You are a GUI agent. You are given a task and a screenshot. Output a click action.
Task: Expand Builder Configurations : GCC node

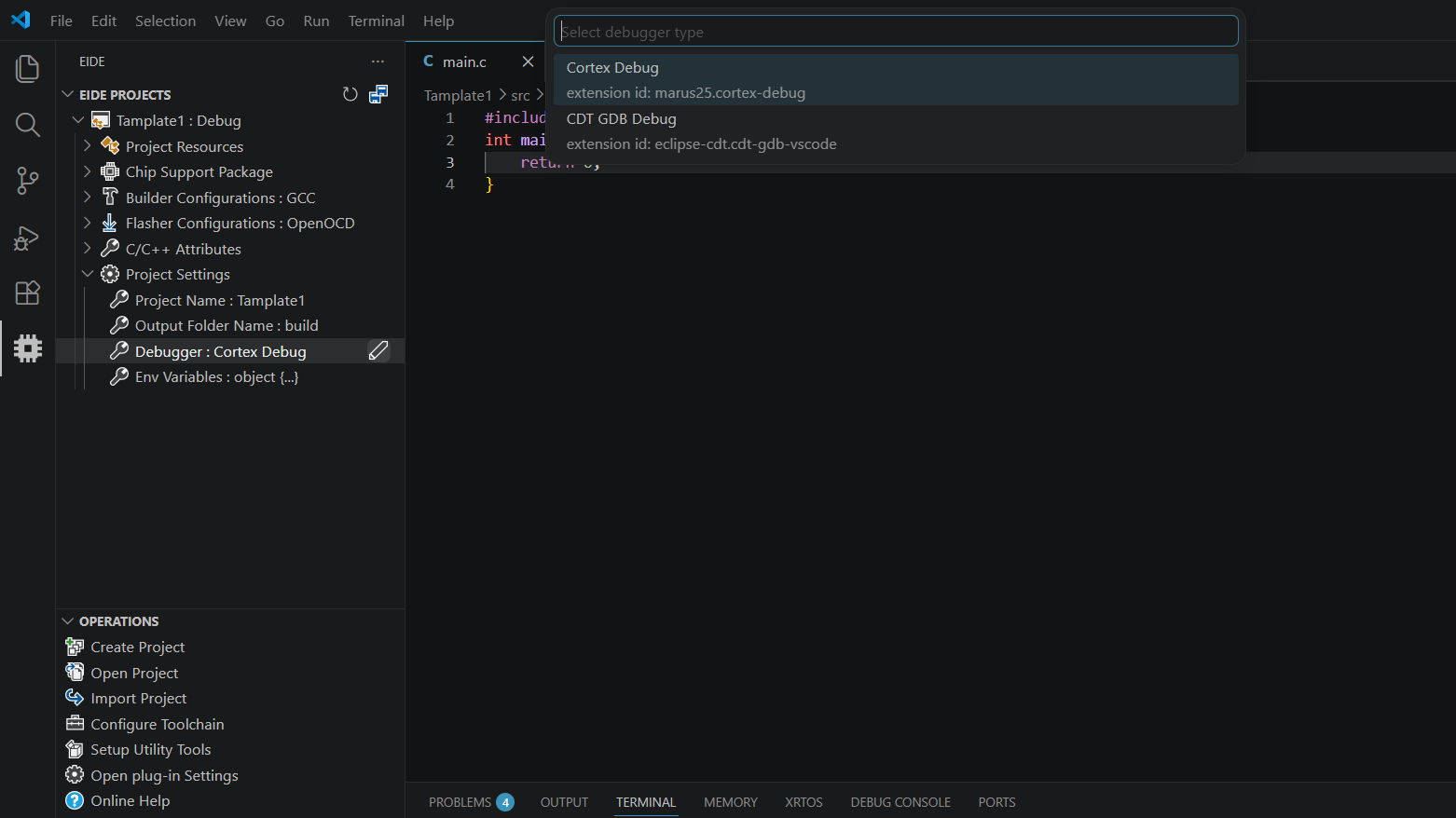click(x=88, y=198)
